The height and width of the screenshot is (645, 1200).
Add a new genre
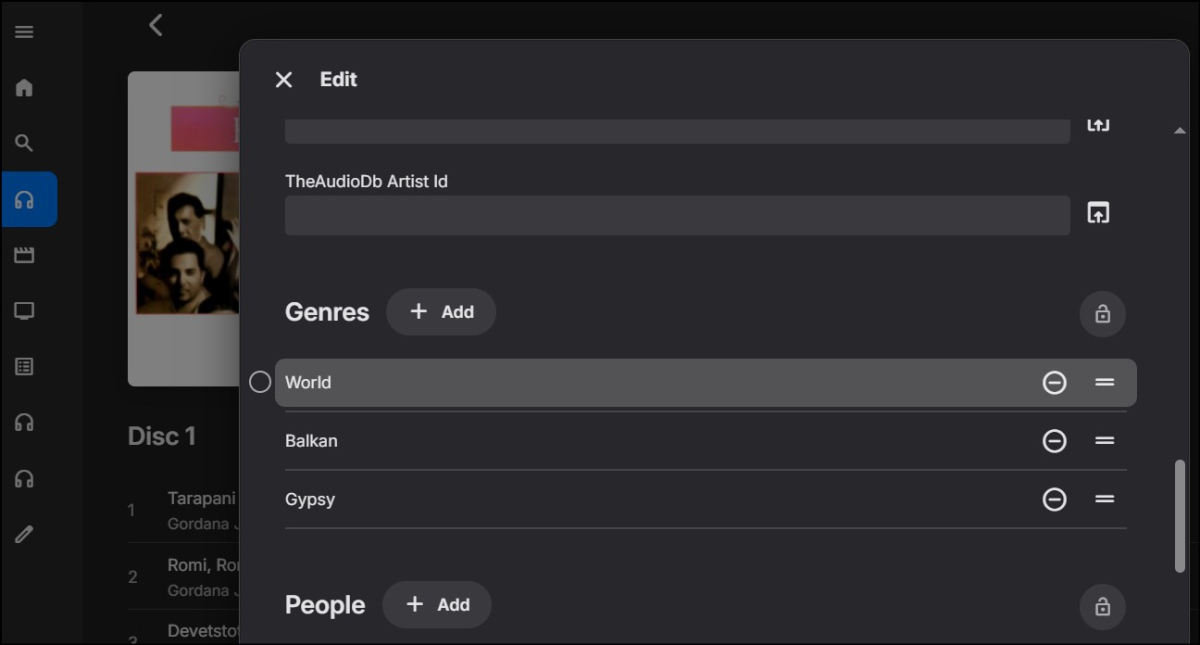pos(441,312)
